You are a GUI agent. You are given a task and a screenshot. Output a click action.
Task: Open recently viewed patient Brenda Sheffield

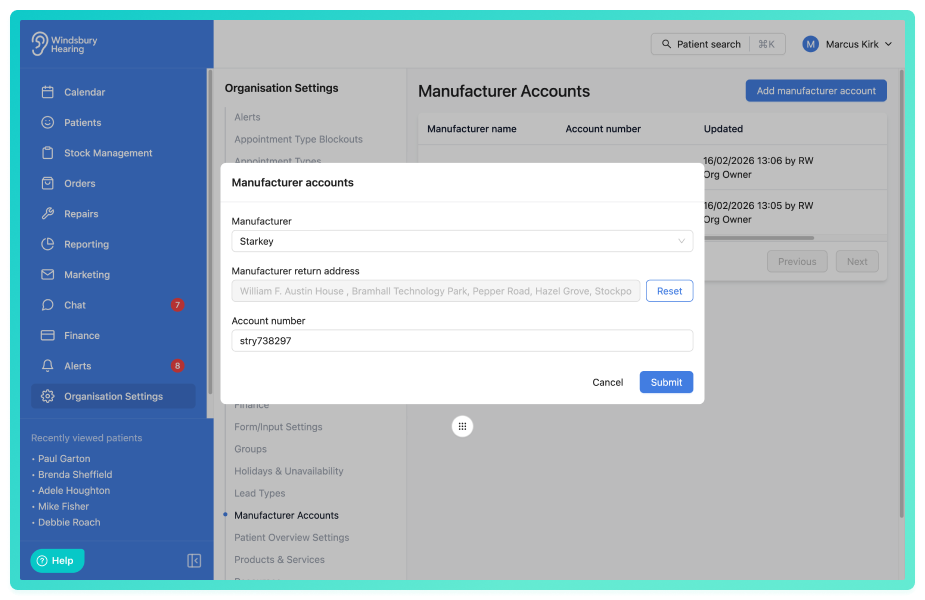[x=75, y=474]
